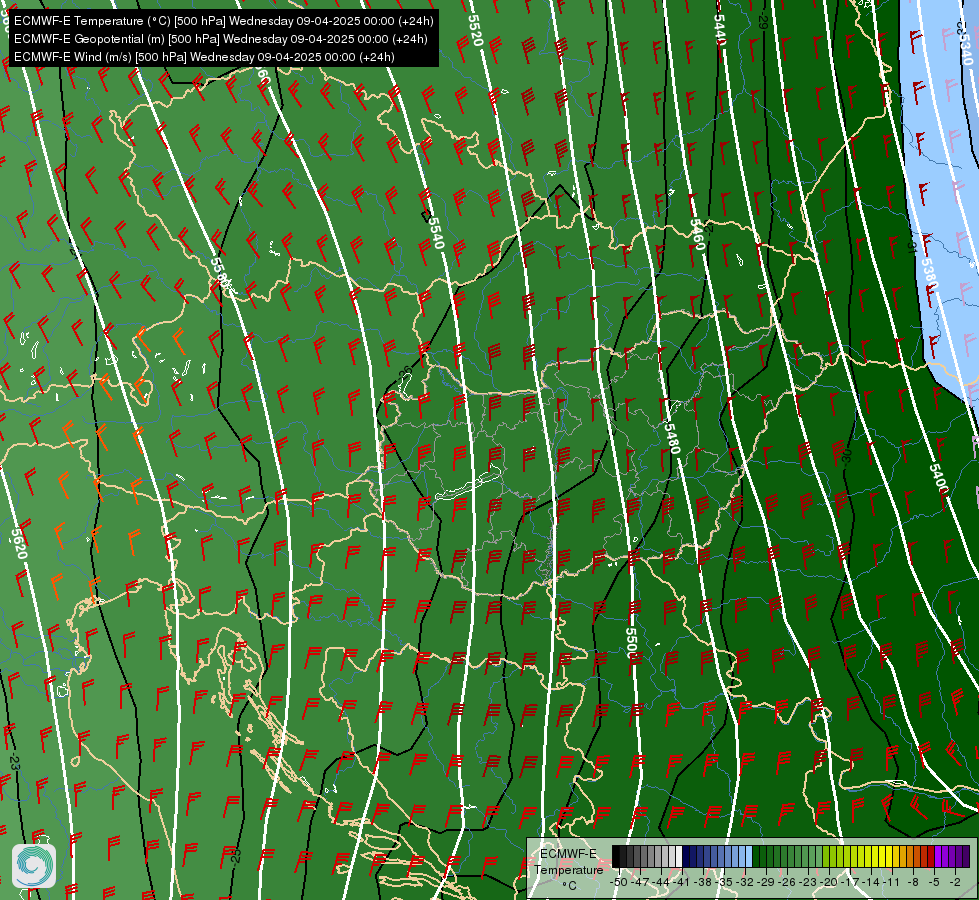Click the ECMWF-E Wind (m/s) title line

(204, 57)
